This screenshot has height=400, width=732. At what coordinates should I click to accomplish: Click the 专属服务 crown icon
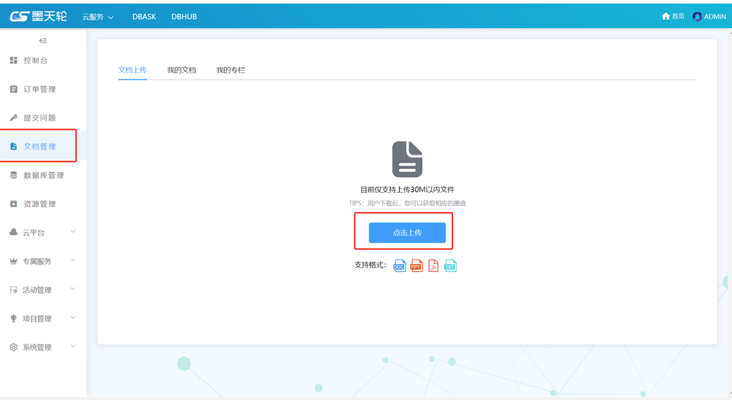(x=14, y=261)
